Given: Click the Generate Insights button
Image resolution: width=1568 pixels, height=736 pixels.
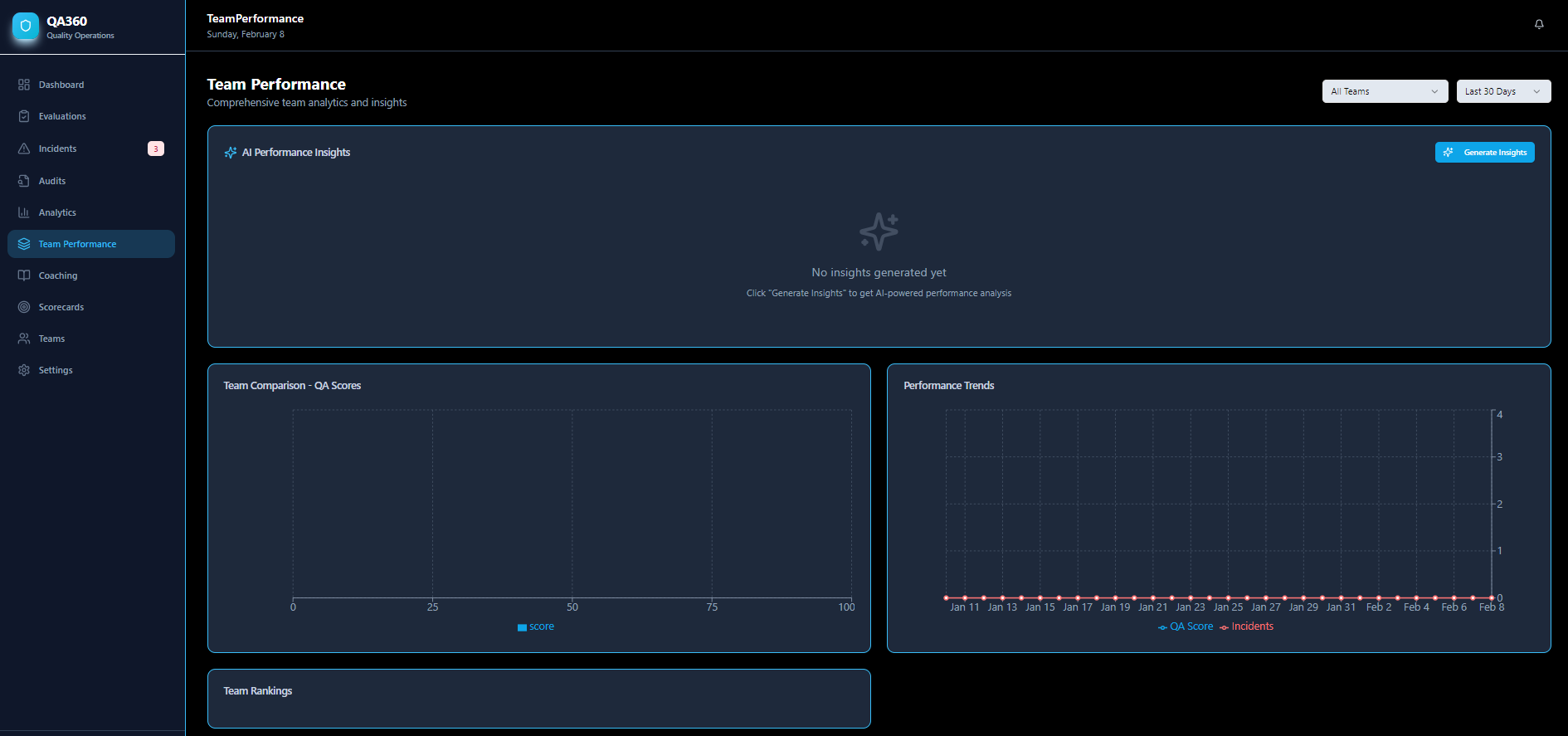Looking at the screenshot, I should [1484, 153].
